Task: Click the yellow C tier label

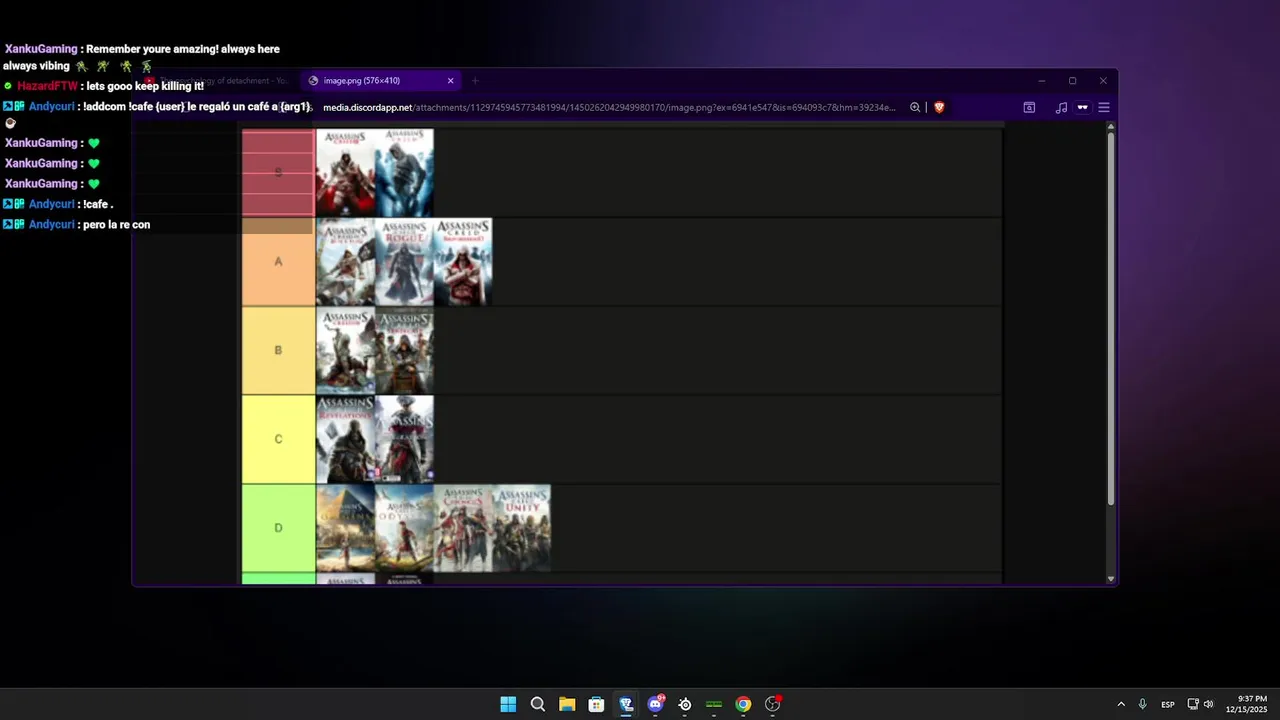Action: [x=278, y=439]
